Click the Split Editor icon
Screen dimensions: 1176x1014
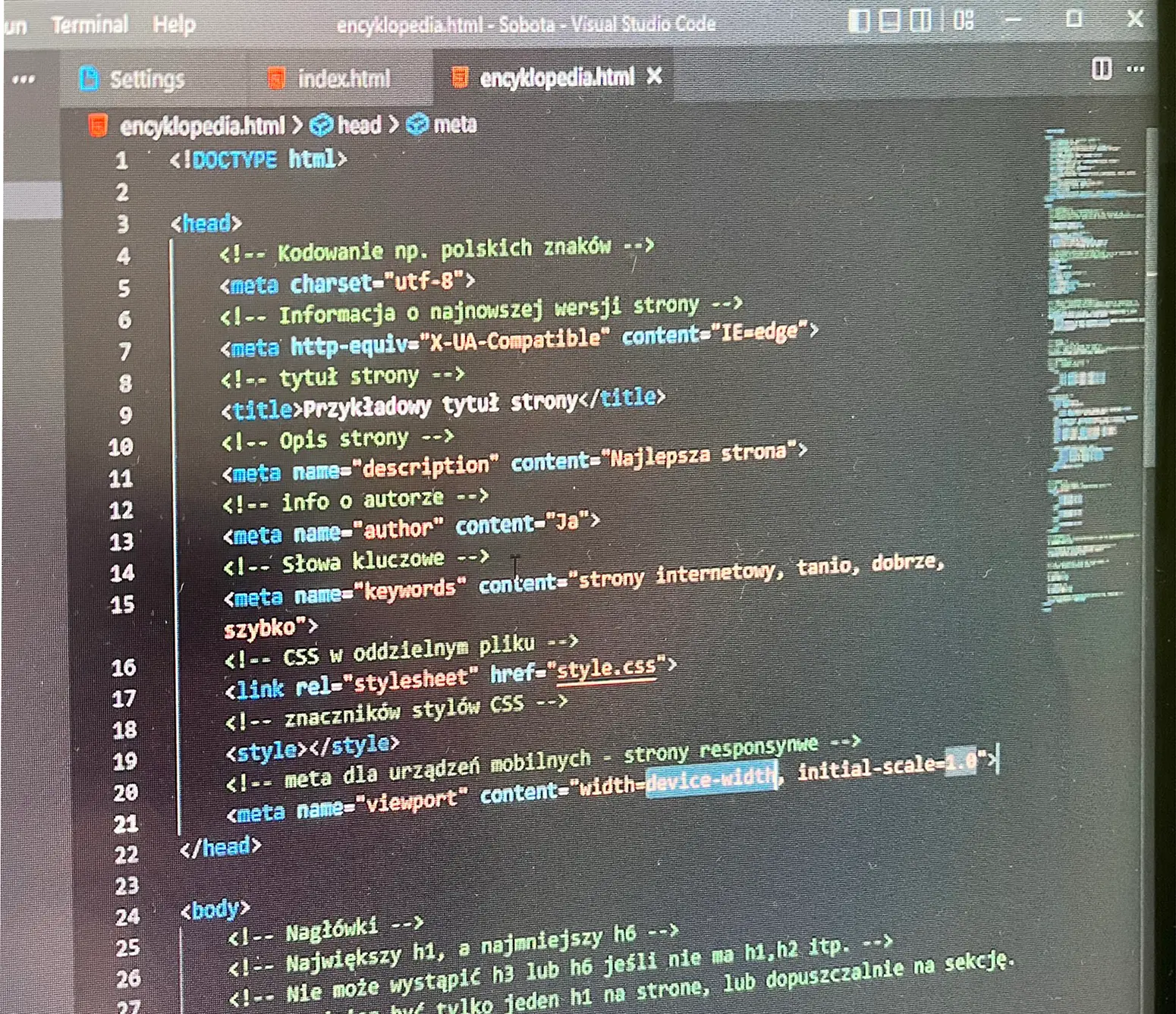tap(1101, 70)
